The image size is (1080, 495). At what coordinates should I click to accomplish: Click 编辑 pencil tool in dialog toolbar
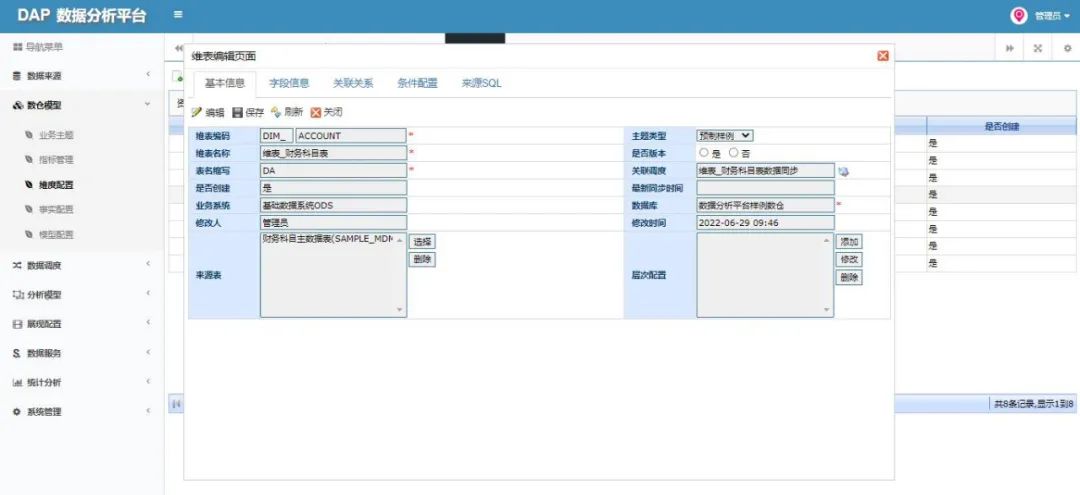(208, 112)
